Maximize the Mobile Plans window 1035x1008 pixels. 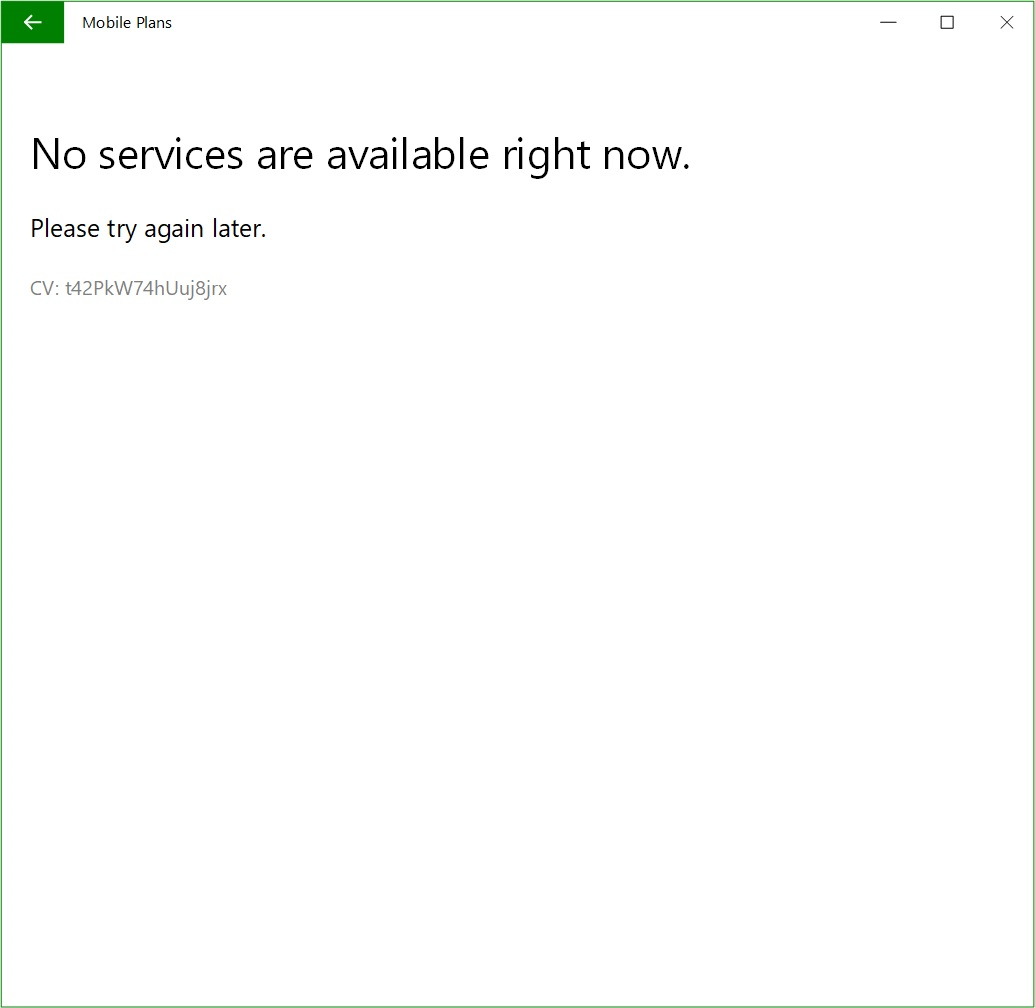point(947,22)
